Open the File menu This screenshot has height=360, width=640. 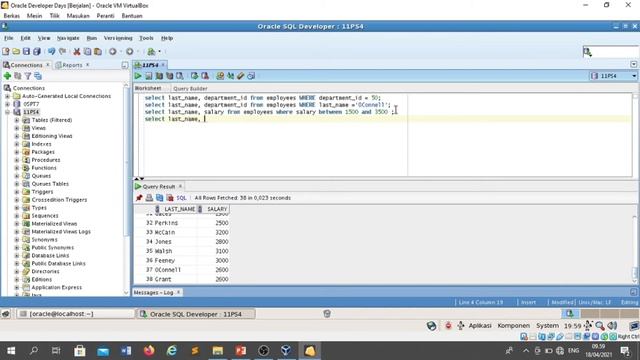click(9, 38)
